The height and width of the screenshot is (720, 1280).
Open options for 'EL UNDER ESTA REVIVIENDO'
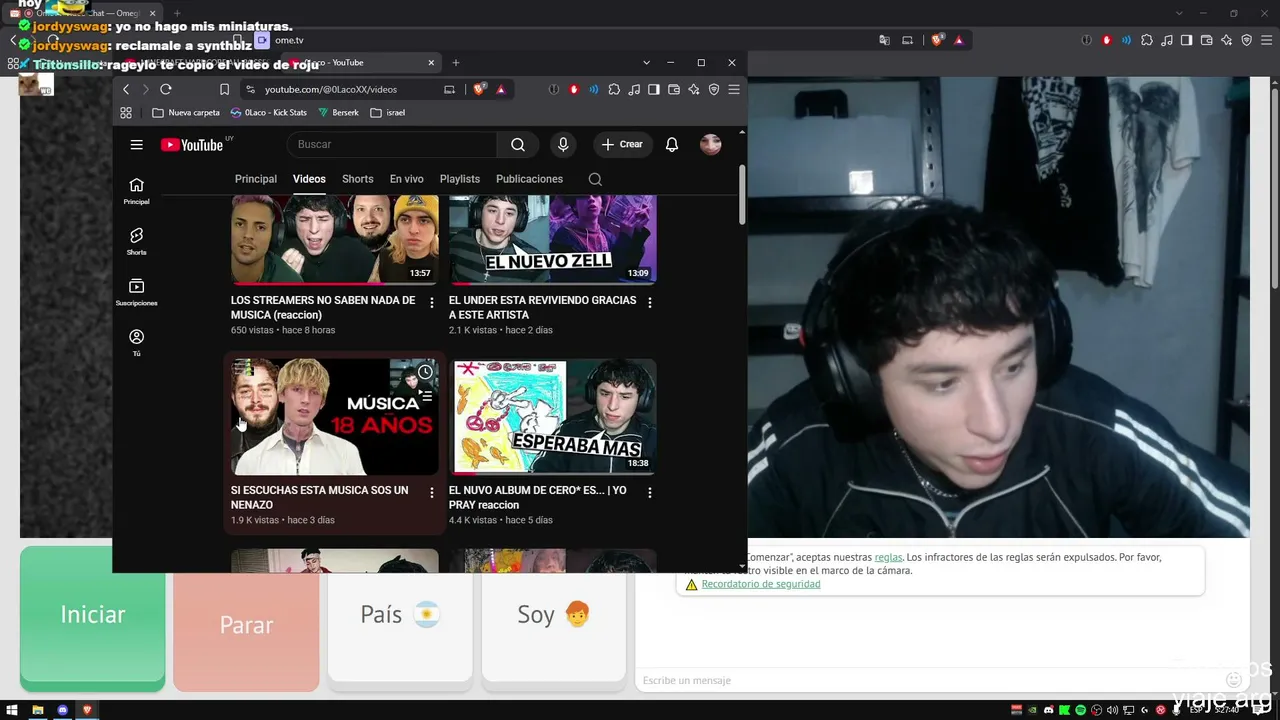[650, 302]
